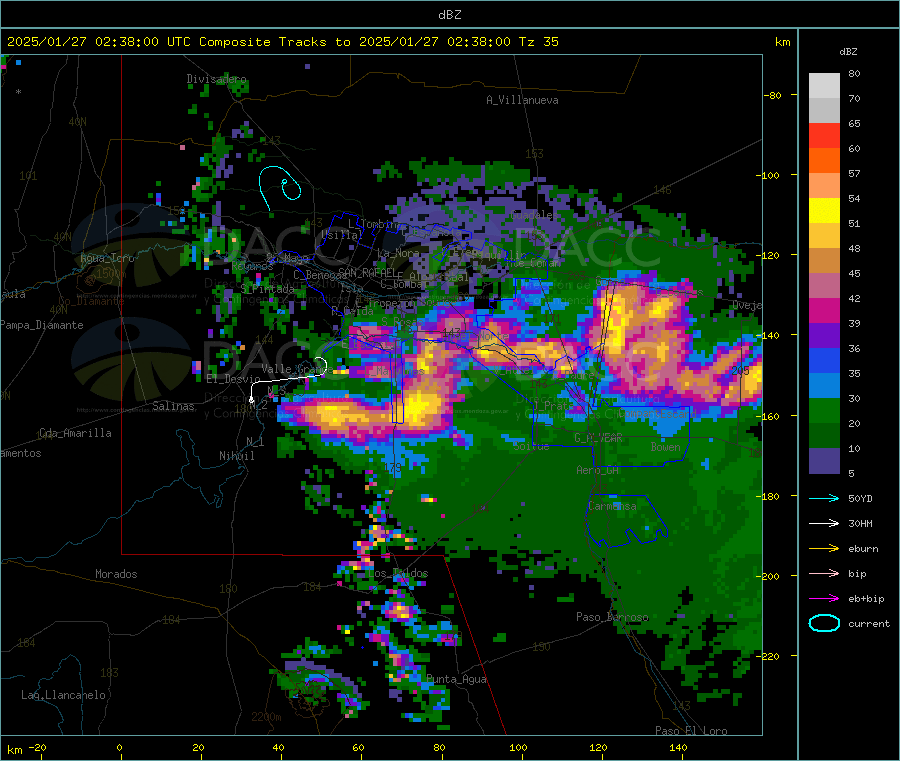
Task: Select the orange 57-60 dBZ color swatch
Action: point(824,161)
